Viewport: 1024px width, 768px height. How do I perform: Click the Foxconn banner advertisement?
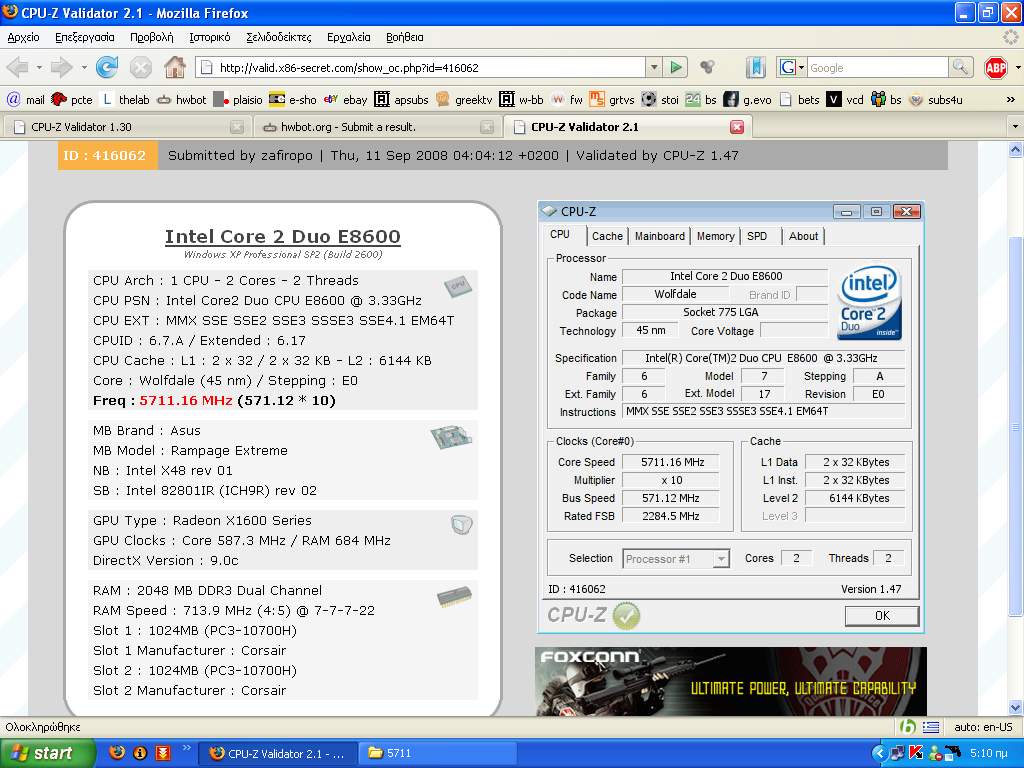click(731, 681)
